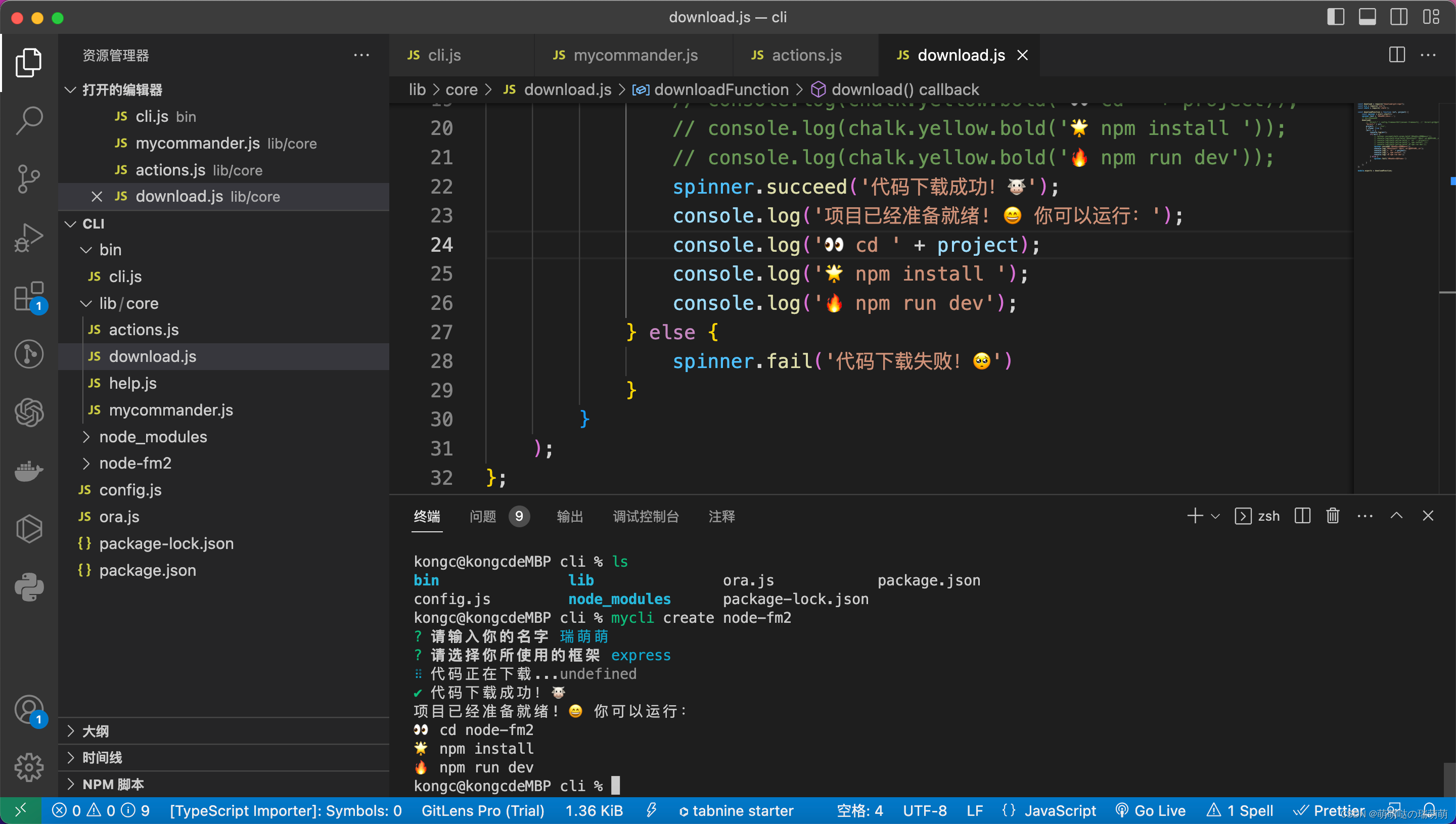Image resolution: width=1456 pixels, height=824 pixels.
Task: Close download.js in open editors list
Action: (x=97, y=196)
